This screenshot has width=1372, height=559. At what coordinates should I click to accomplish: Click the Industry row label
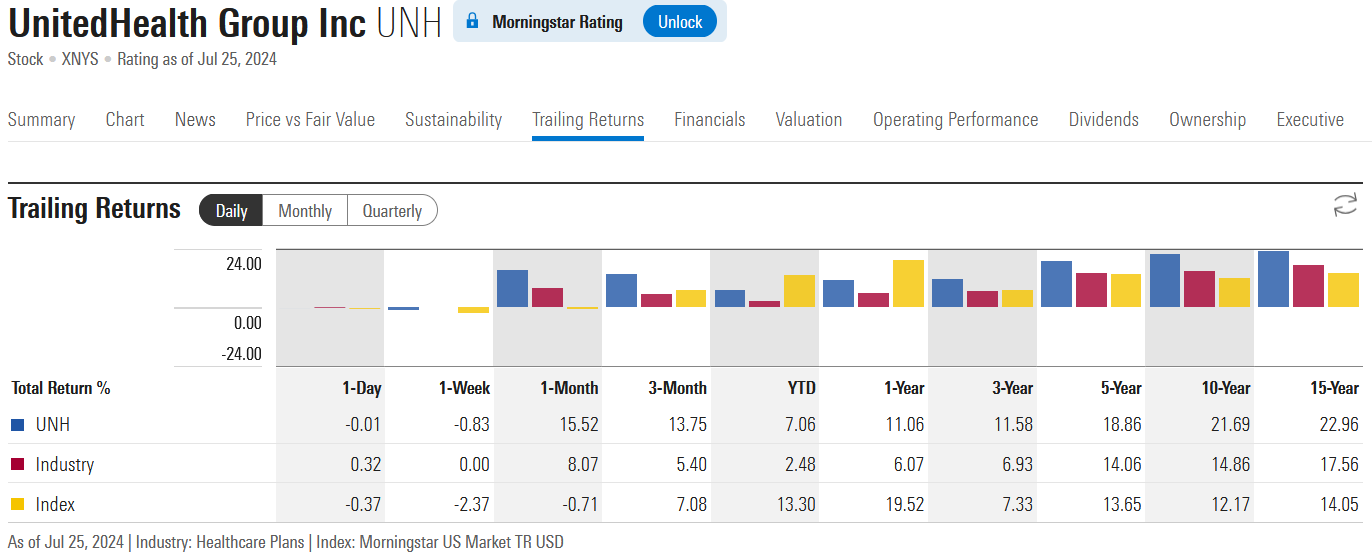[65, 465]
